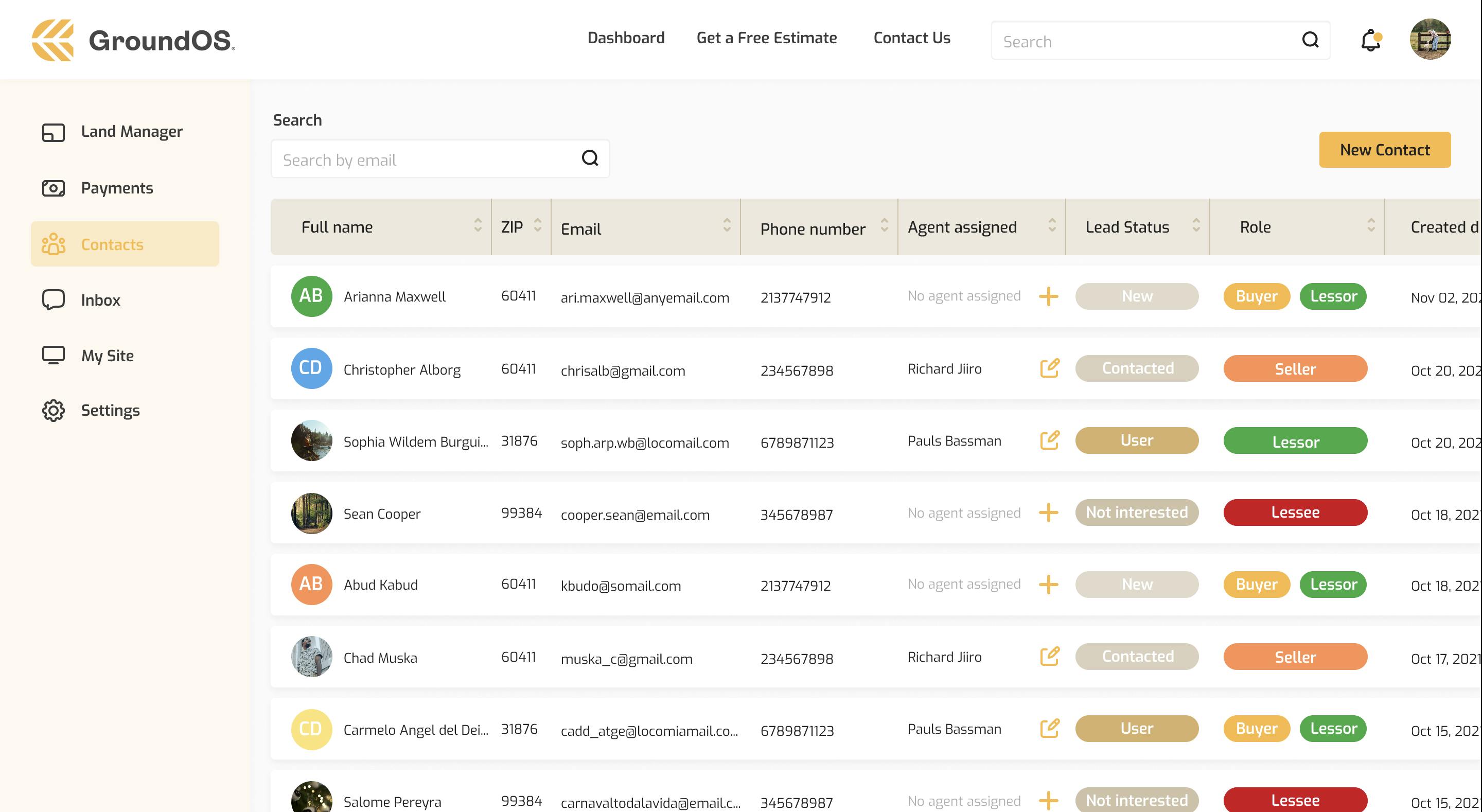1482x812 pixels.
Task: Sort by Role column
Action: (1371, 225)
